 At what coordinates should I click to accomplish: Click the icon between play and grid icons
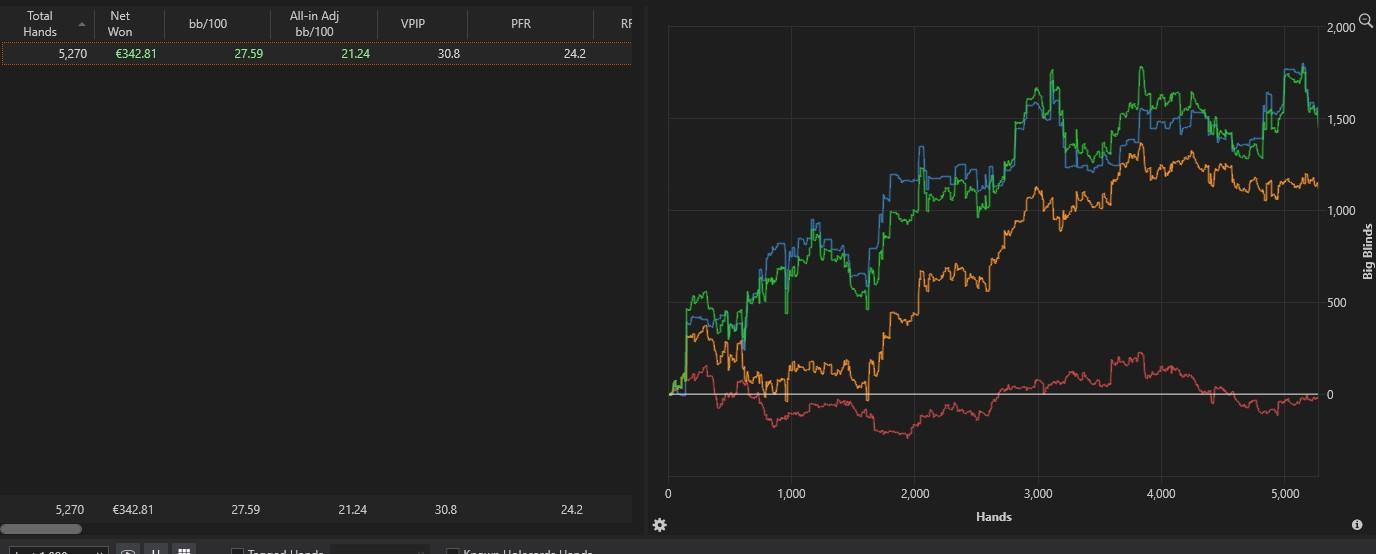[156, 551]
